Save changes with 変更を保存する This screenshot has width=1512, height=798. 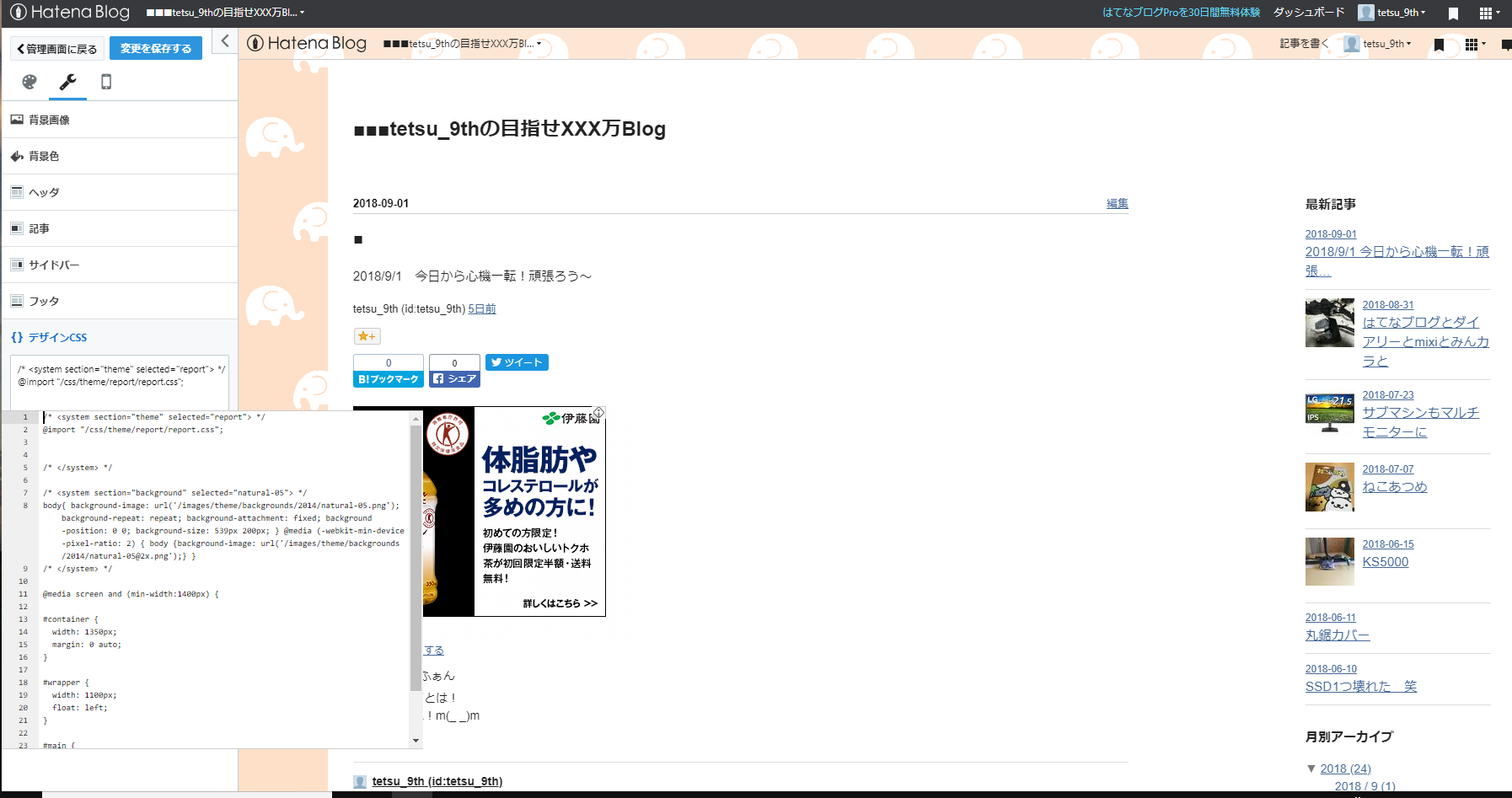155,48
